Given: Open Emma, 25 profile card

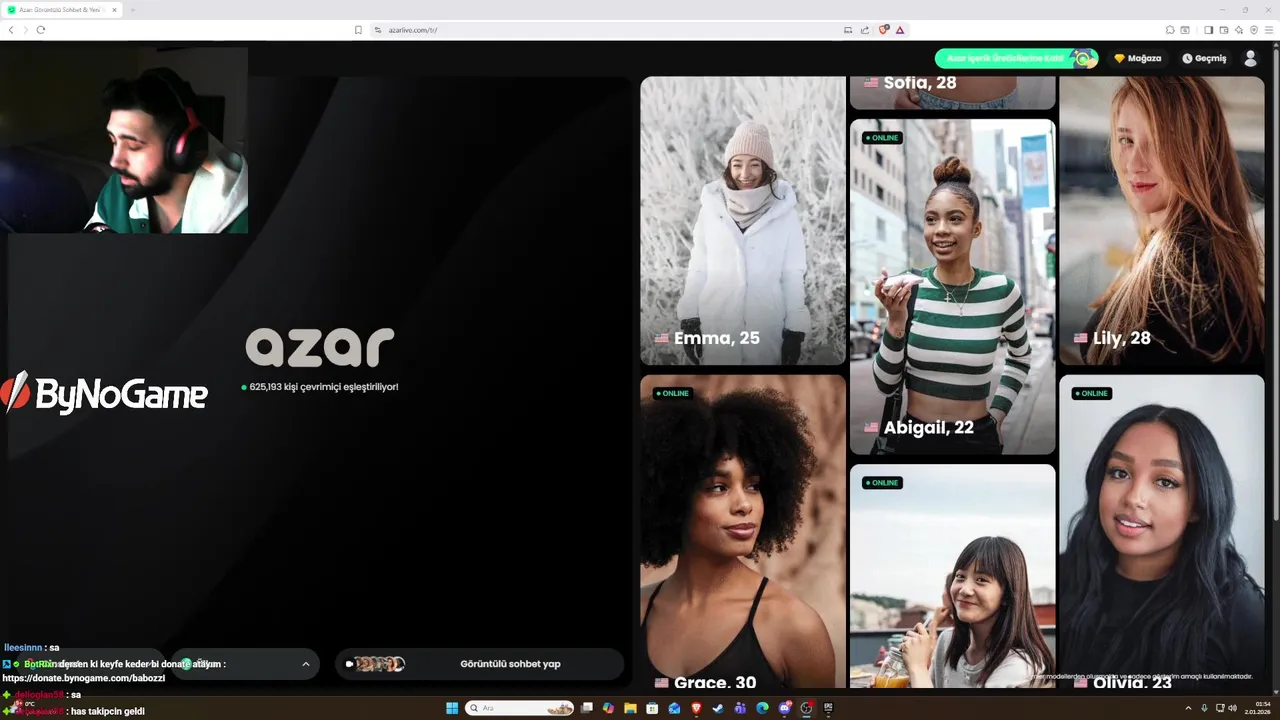Looking at the screenshot, I should click(x=743, y=221).
